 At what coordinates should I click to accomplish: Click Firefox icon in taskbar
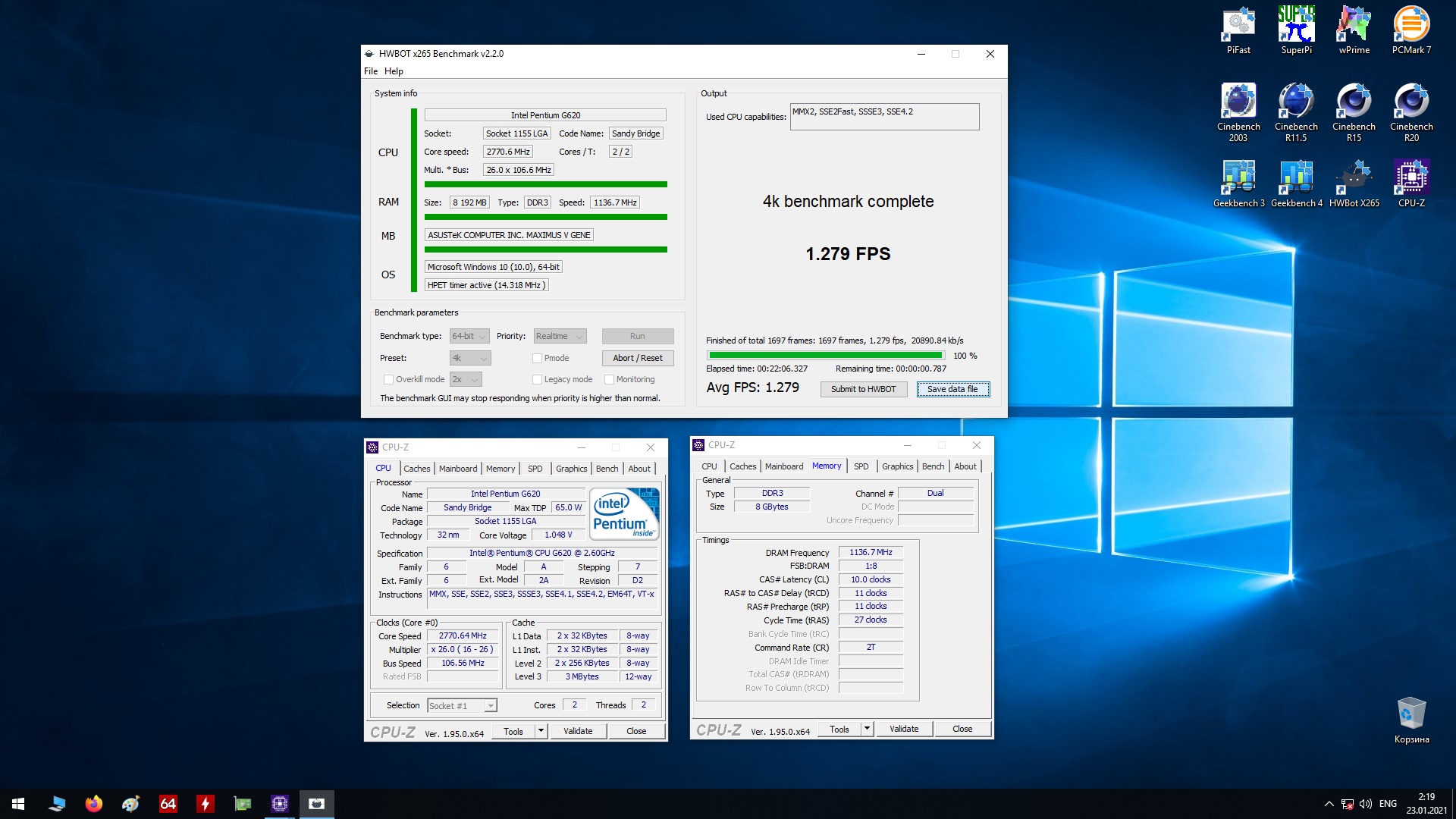pos(94,804)
